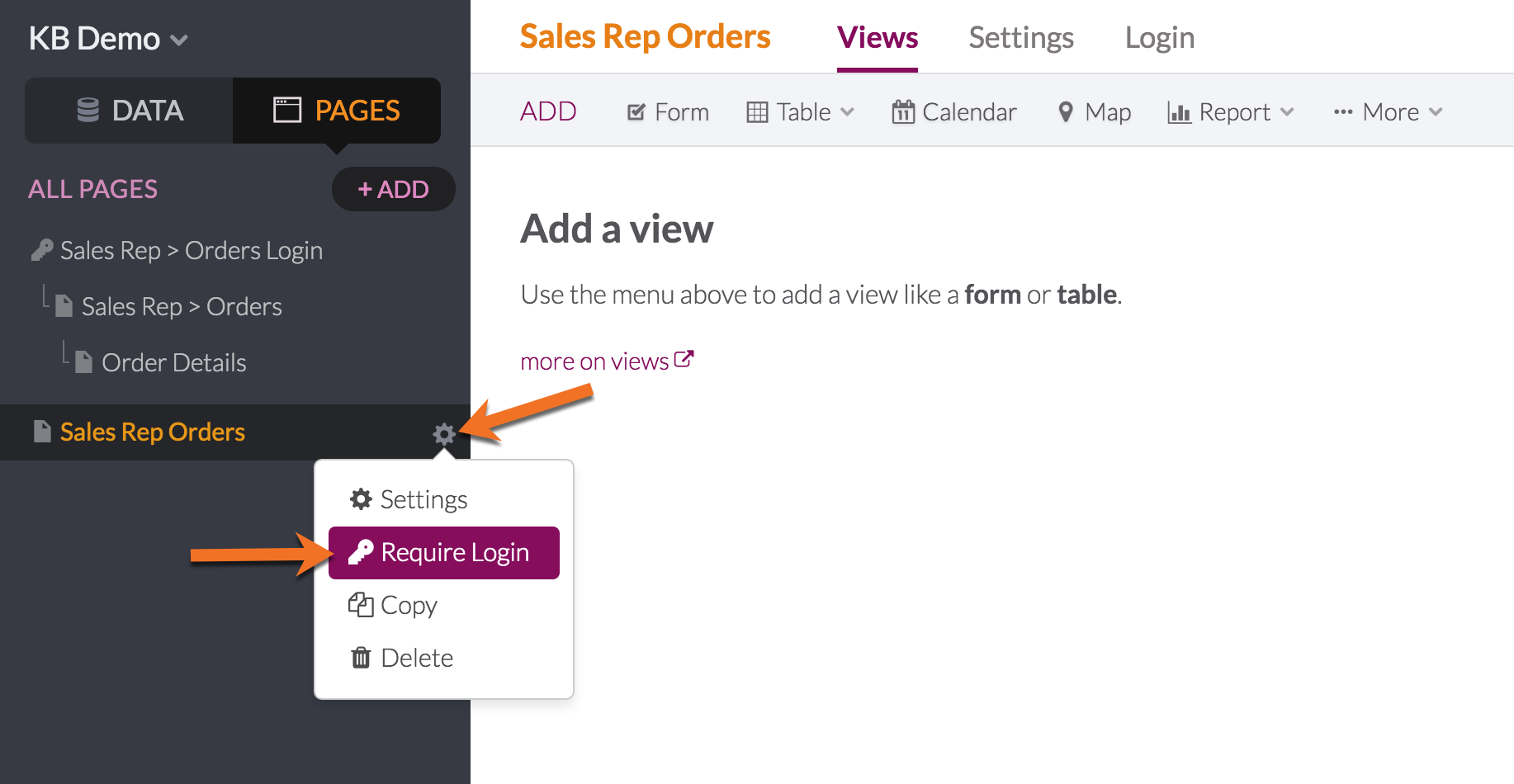Open the Table view dropdown
The width and height of the screenshot is (1514, 784).
800,111
